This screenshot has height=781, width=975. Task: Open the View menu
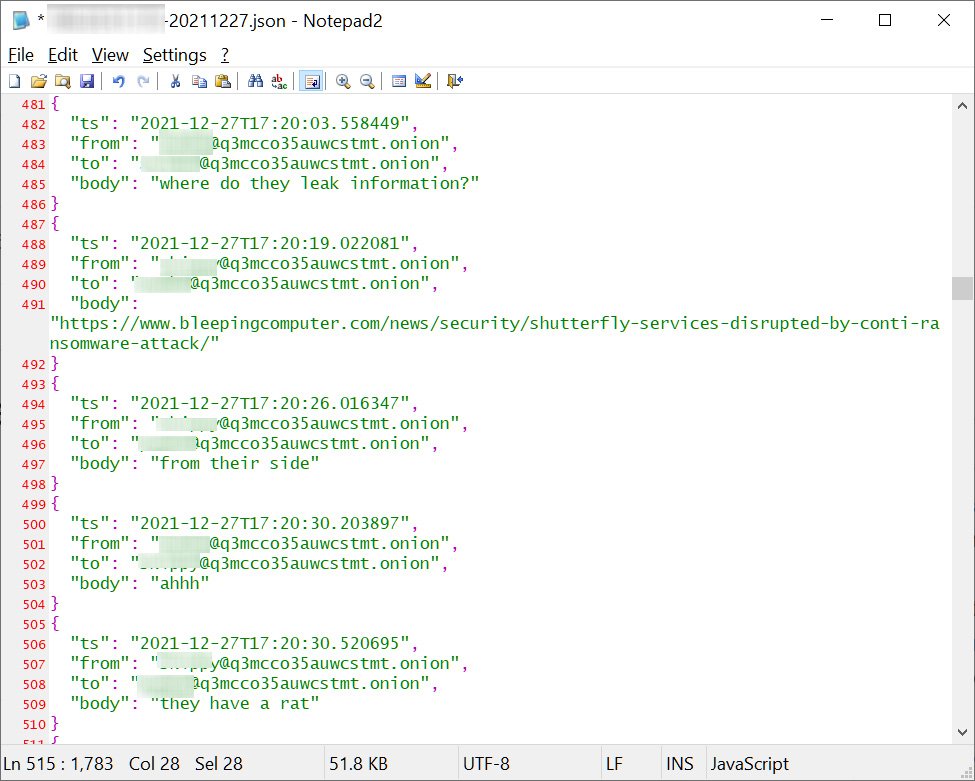click(110, 55)
